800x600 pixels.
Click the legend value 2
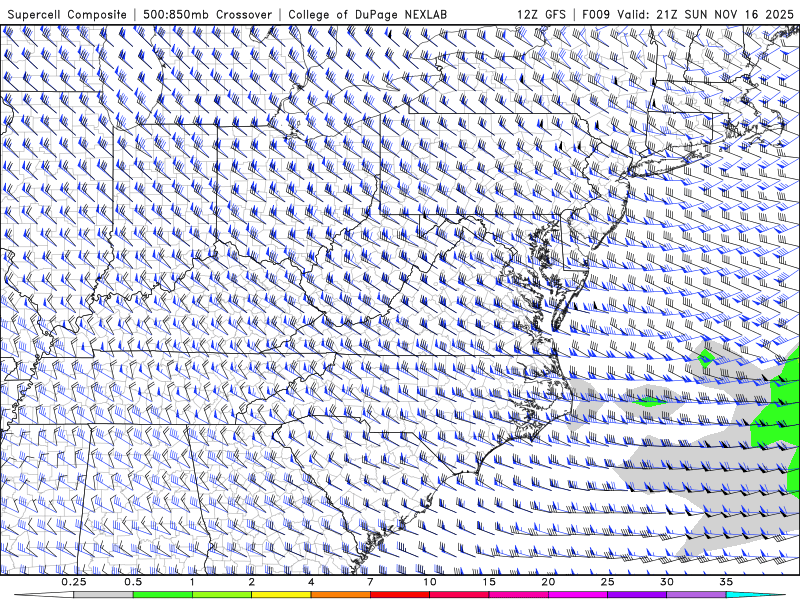point(252,582)
